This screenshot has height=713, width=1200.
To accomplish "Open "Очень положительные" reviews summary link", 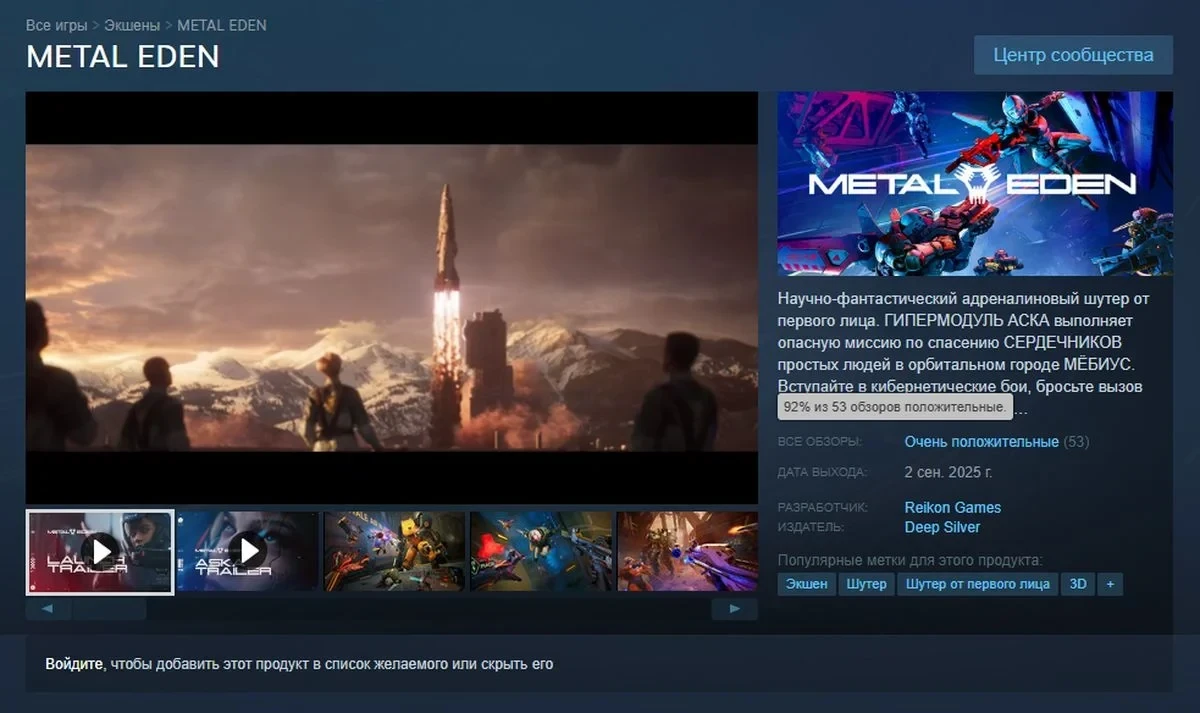I will [981, 441].
